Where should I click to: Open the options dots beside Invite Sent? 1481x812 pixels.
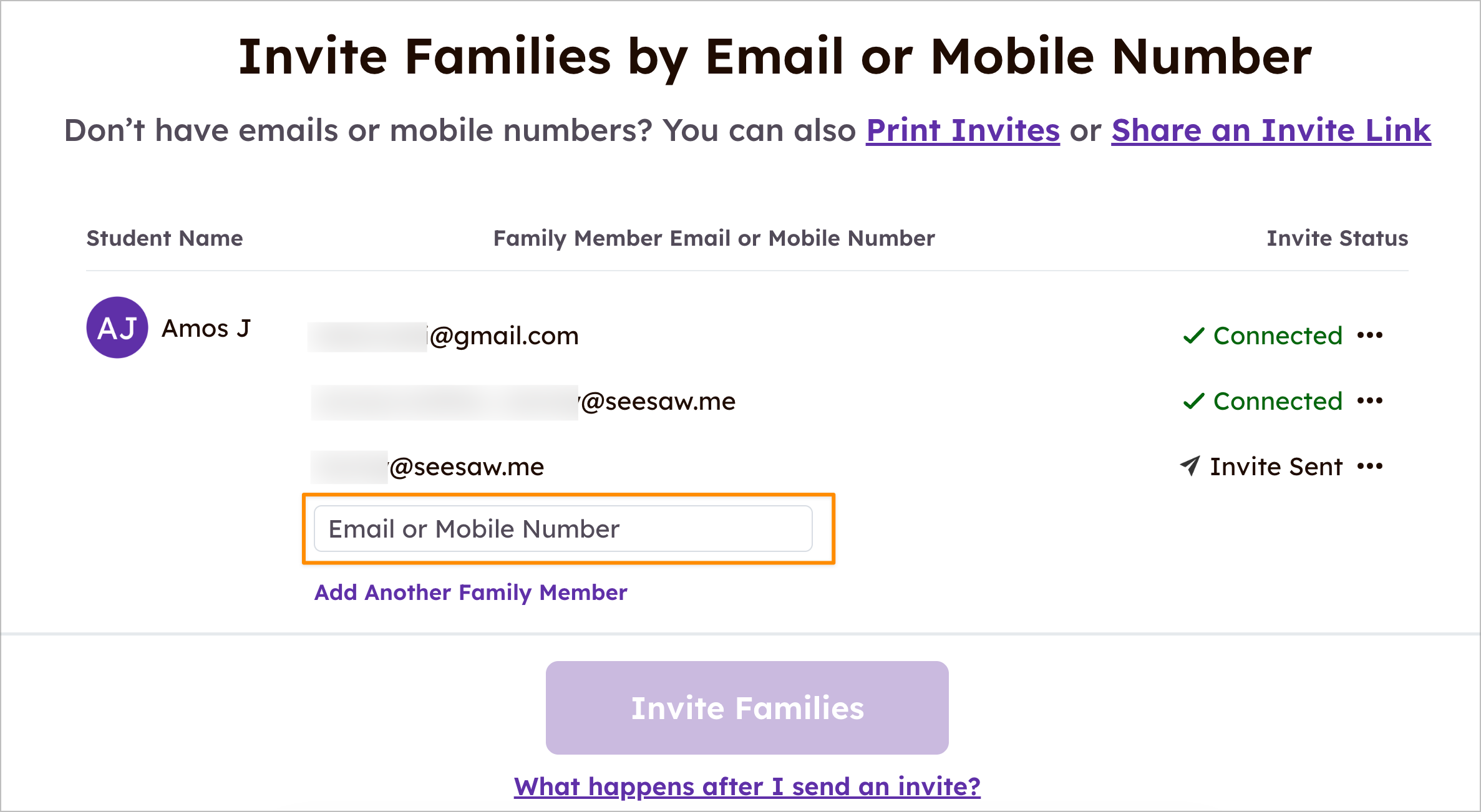pos(1370,466)
